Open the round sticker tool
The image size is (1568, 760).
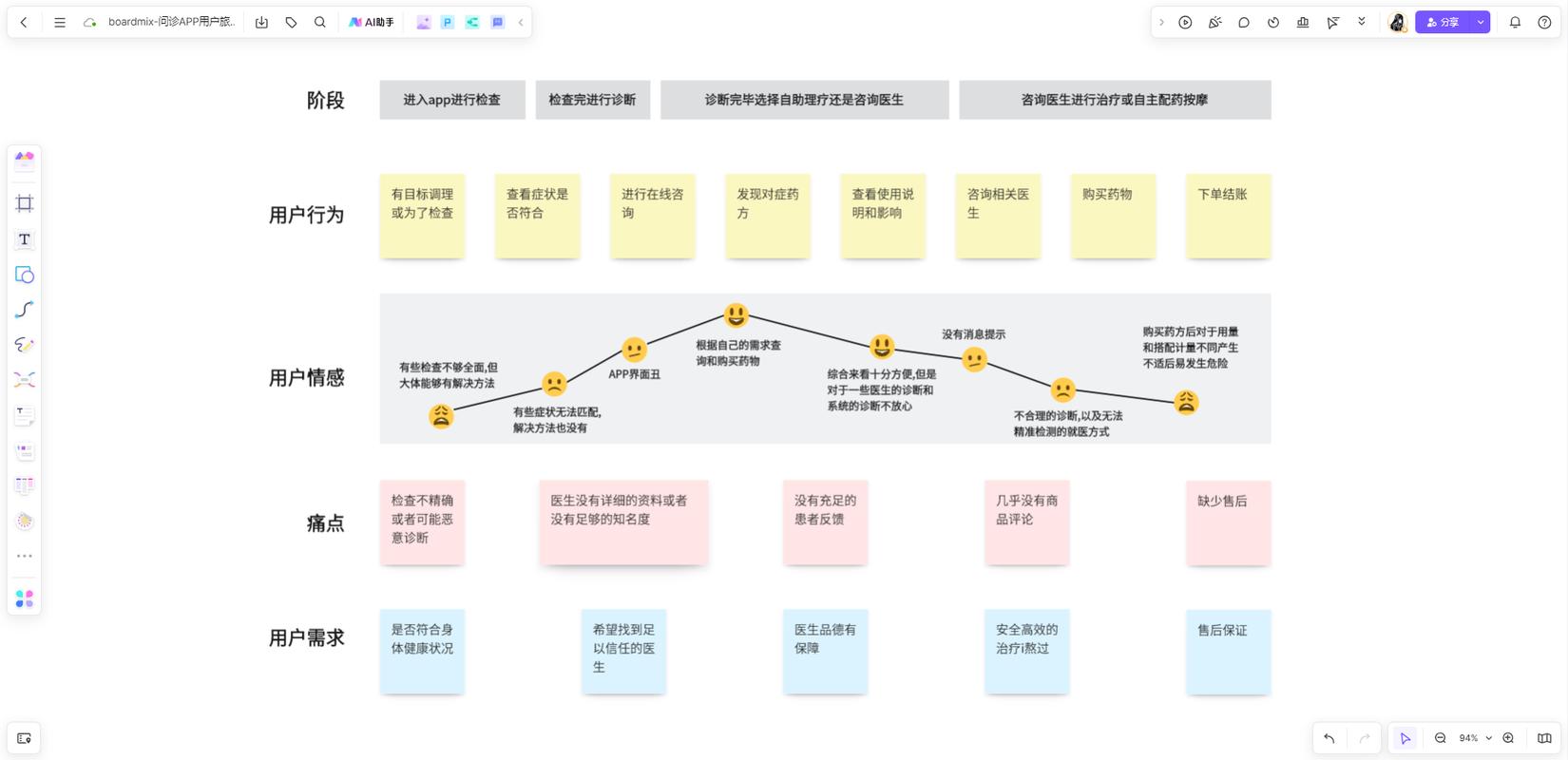(x=25, y=521)
